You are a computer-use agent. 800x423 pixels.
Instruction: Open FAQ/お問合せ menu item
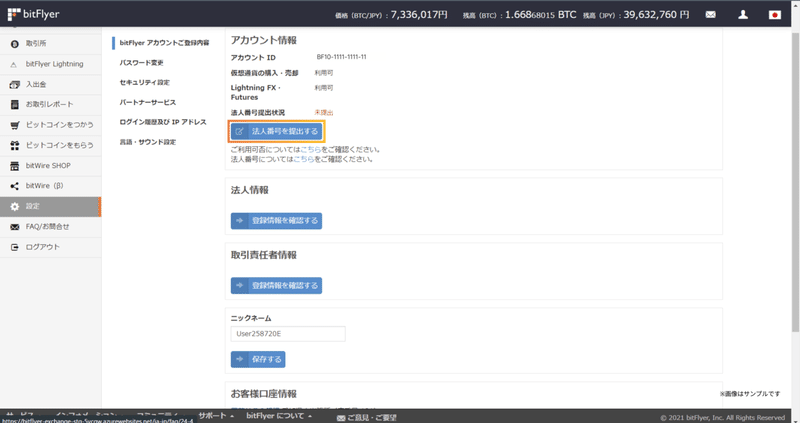coord(51,227)
